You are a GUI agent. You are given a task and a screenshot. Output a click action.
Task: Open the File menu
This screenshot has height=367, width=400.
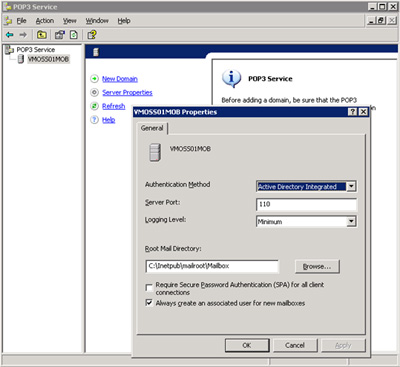click(x=21, y=21)
